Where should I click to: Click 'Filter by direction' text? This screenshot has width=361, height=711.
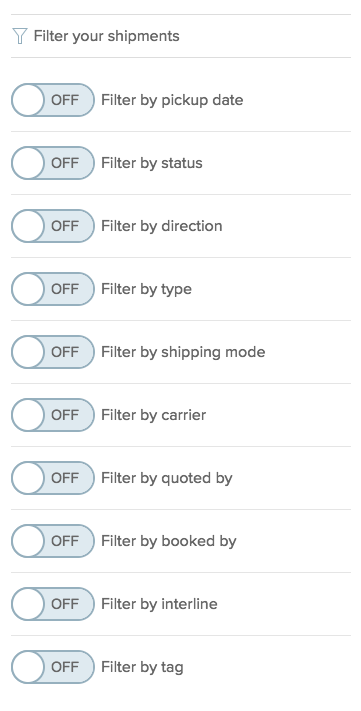(161, 226)
